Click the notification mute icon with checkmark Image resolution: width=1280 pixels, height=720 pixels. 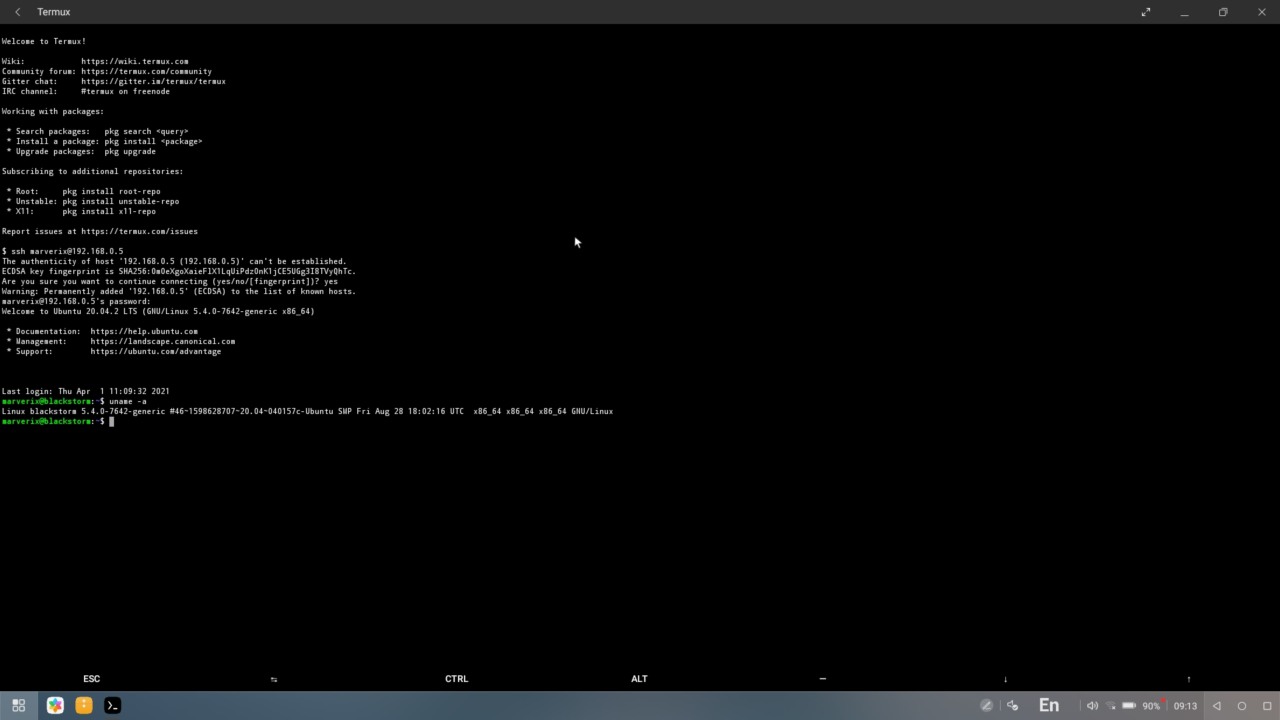[x=1012, y=705]
